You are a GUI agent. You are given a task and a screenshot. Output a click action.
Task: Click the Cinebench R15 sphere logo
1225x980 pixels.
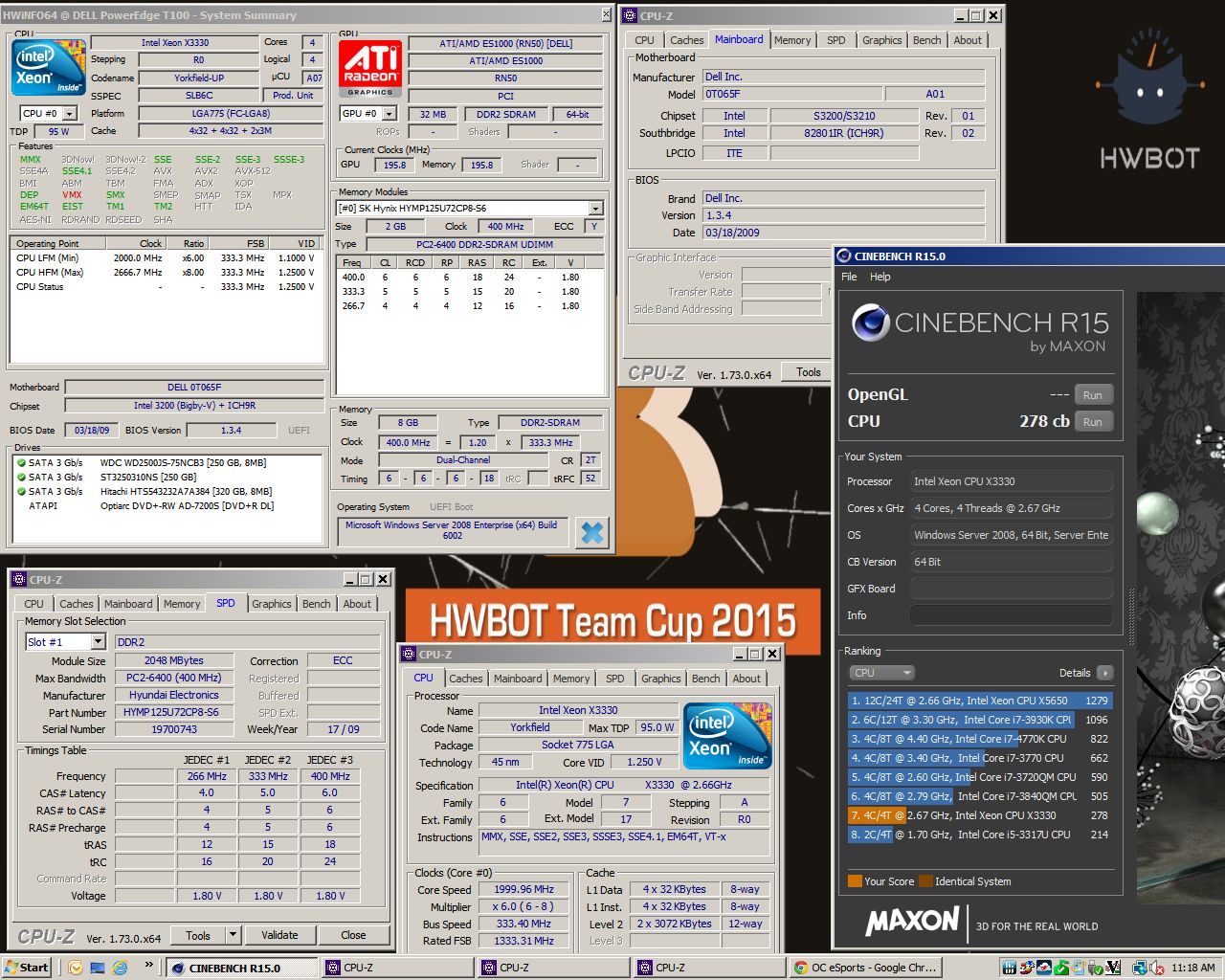870,323
